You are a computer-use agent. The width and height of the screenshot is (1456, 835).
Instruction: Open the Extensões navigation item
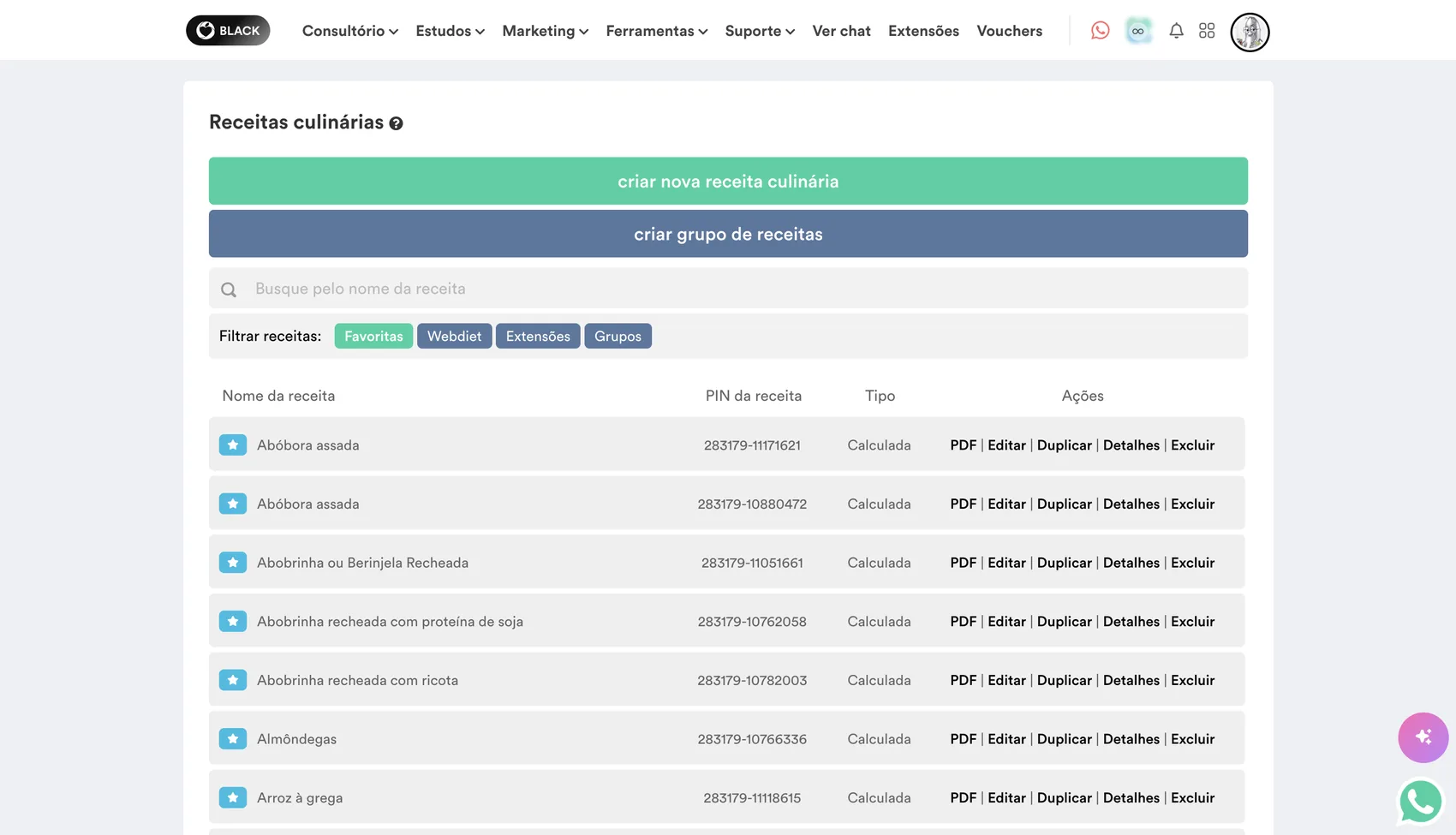coord(923,31)
